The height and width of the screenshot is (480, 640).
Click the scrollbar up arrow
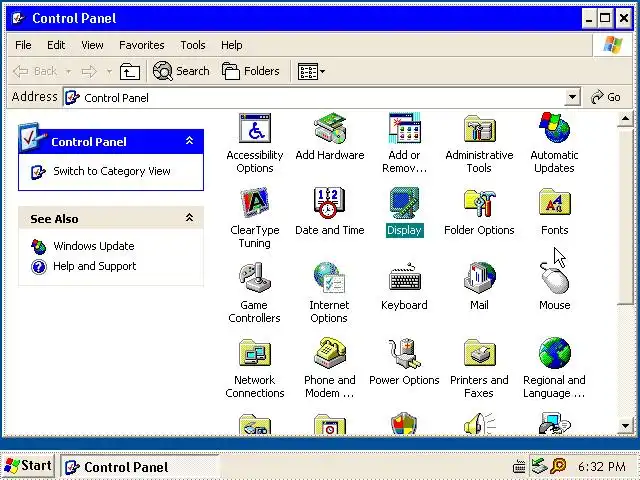click(625, 119)
